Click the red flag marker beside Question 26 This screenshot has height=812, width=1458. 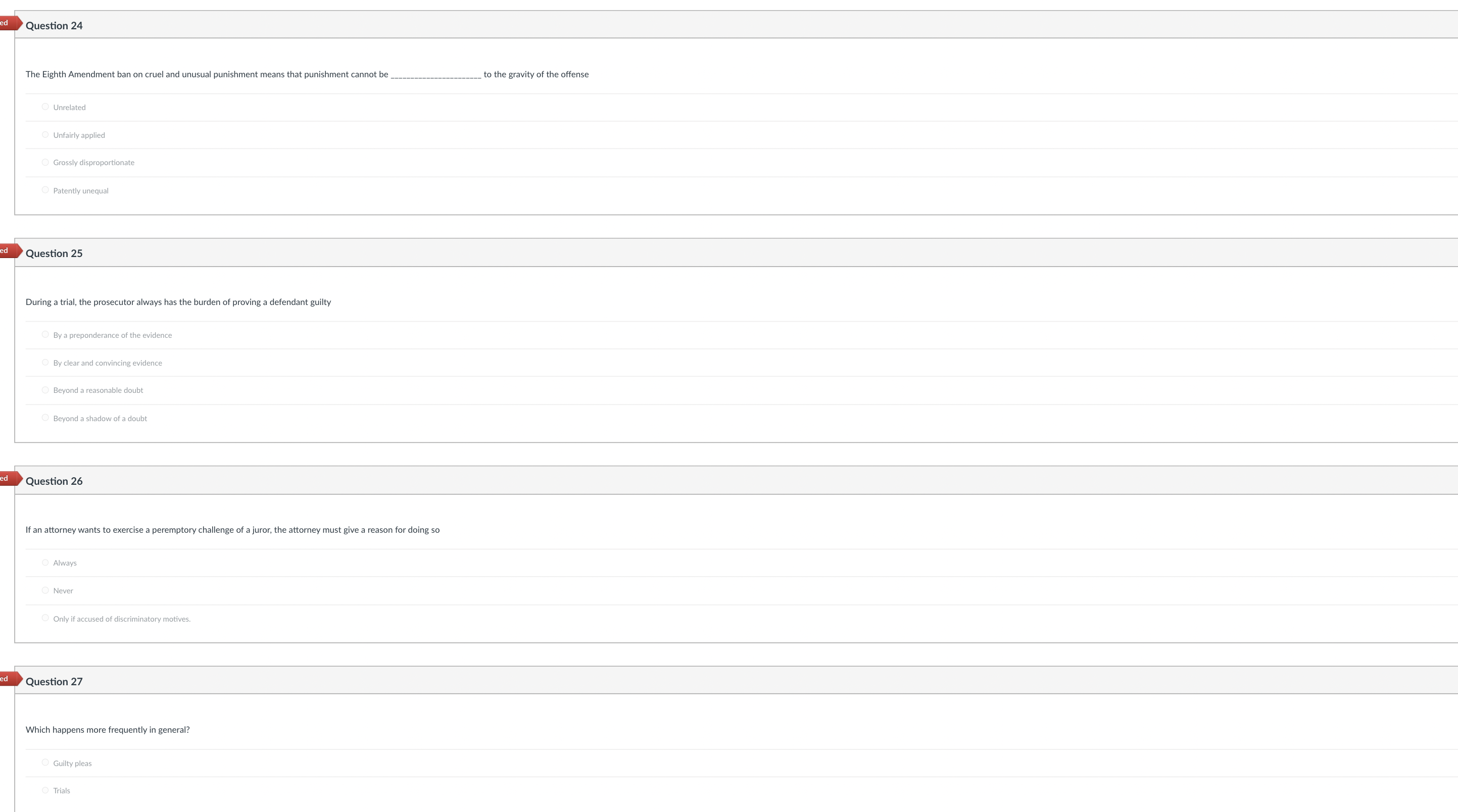pos(8,479)
